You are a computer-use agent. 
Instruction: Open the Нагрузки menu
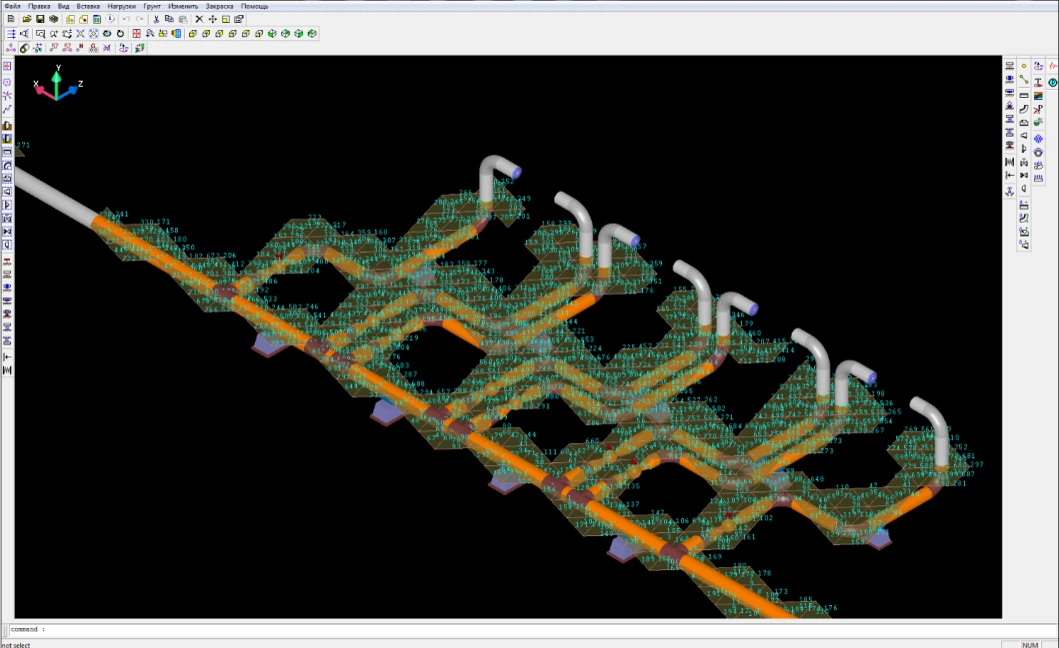(x=121, y=6)
